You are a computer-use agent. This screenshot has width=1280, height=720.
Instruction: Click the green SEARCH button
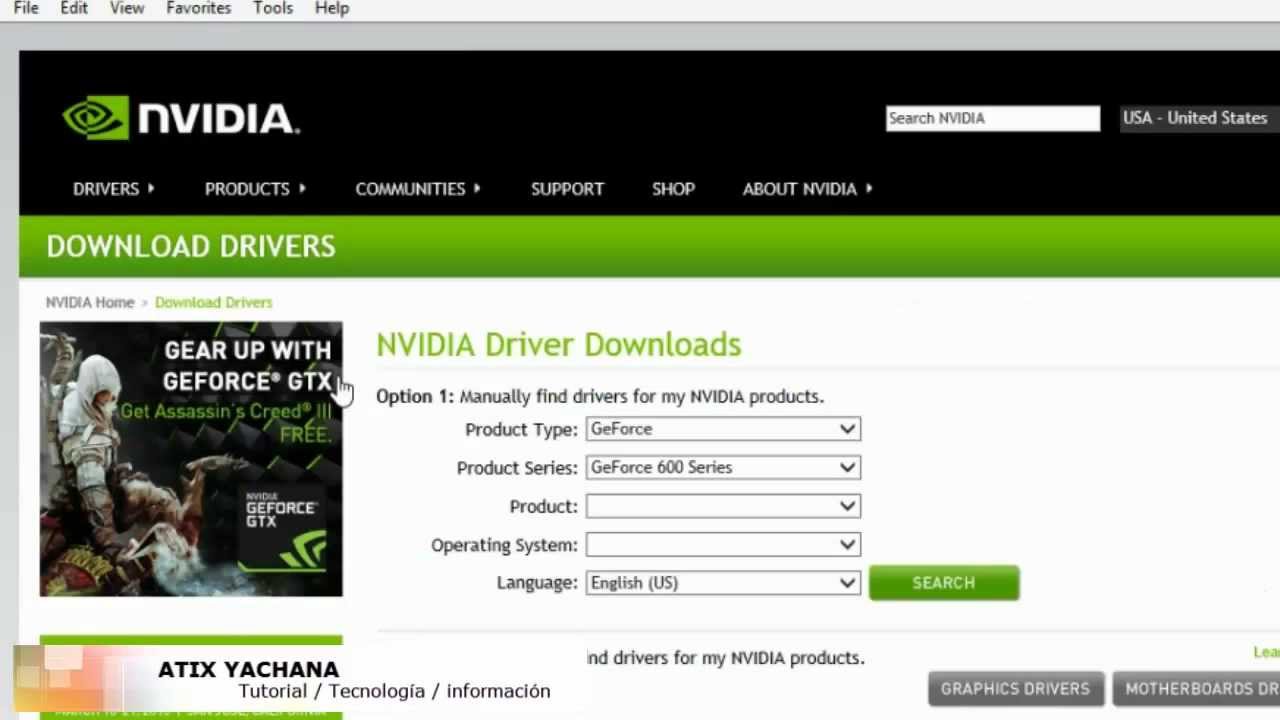coord(944,583)
